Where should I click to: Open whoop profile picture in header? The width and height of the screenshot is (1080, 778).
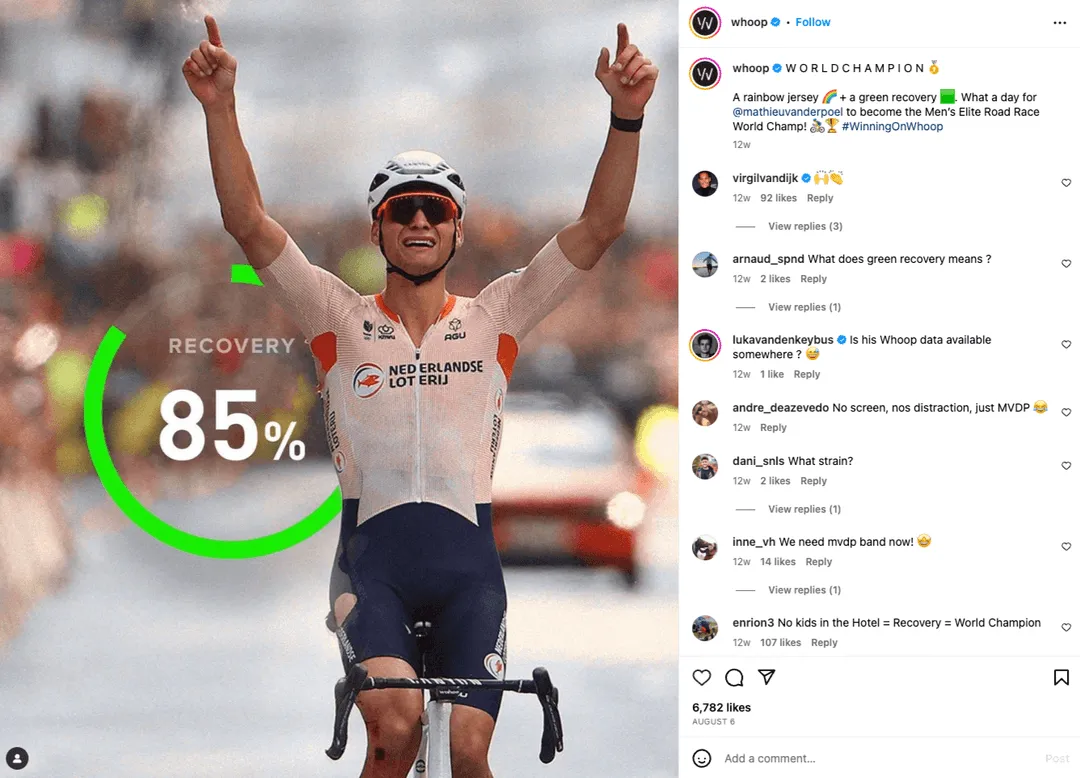705,23
